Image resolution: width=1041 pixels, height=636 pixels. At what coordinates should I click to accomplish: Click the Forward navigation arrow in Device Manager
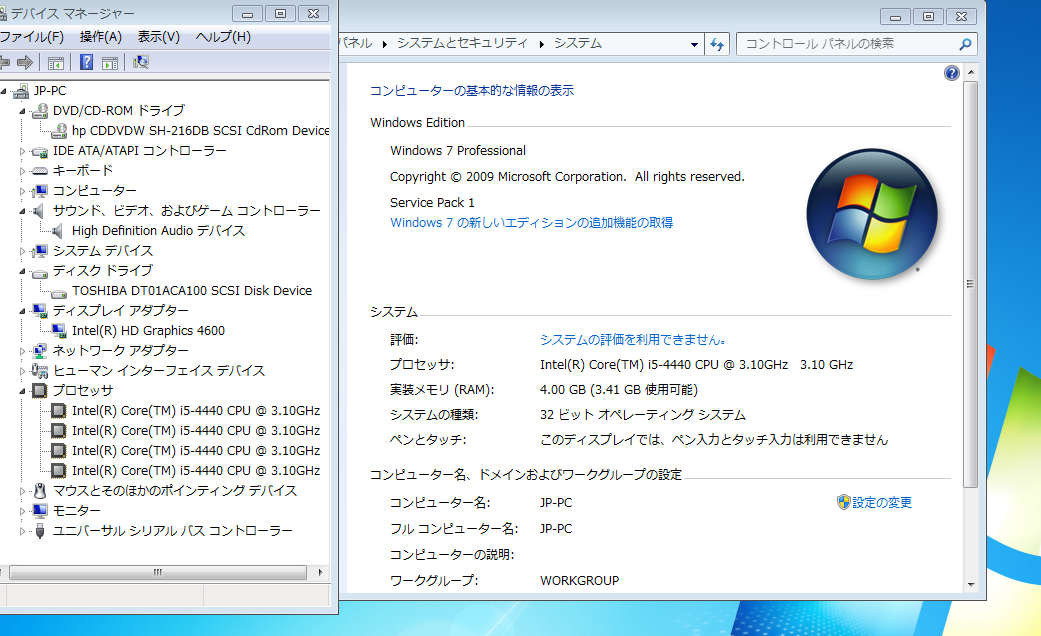coord(26,62)
